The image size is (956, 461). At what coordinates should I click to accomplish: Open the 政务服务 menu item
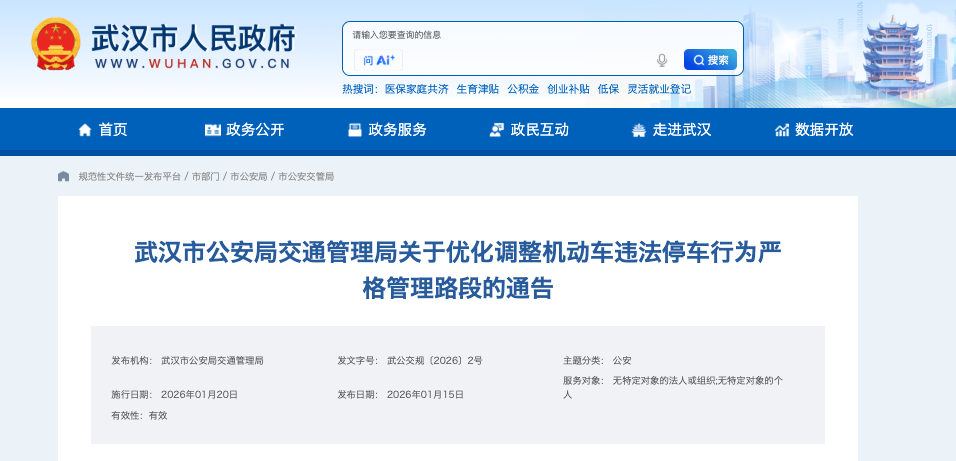(x=397, y=130)
